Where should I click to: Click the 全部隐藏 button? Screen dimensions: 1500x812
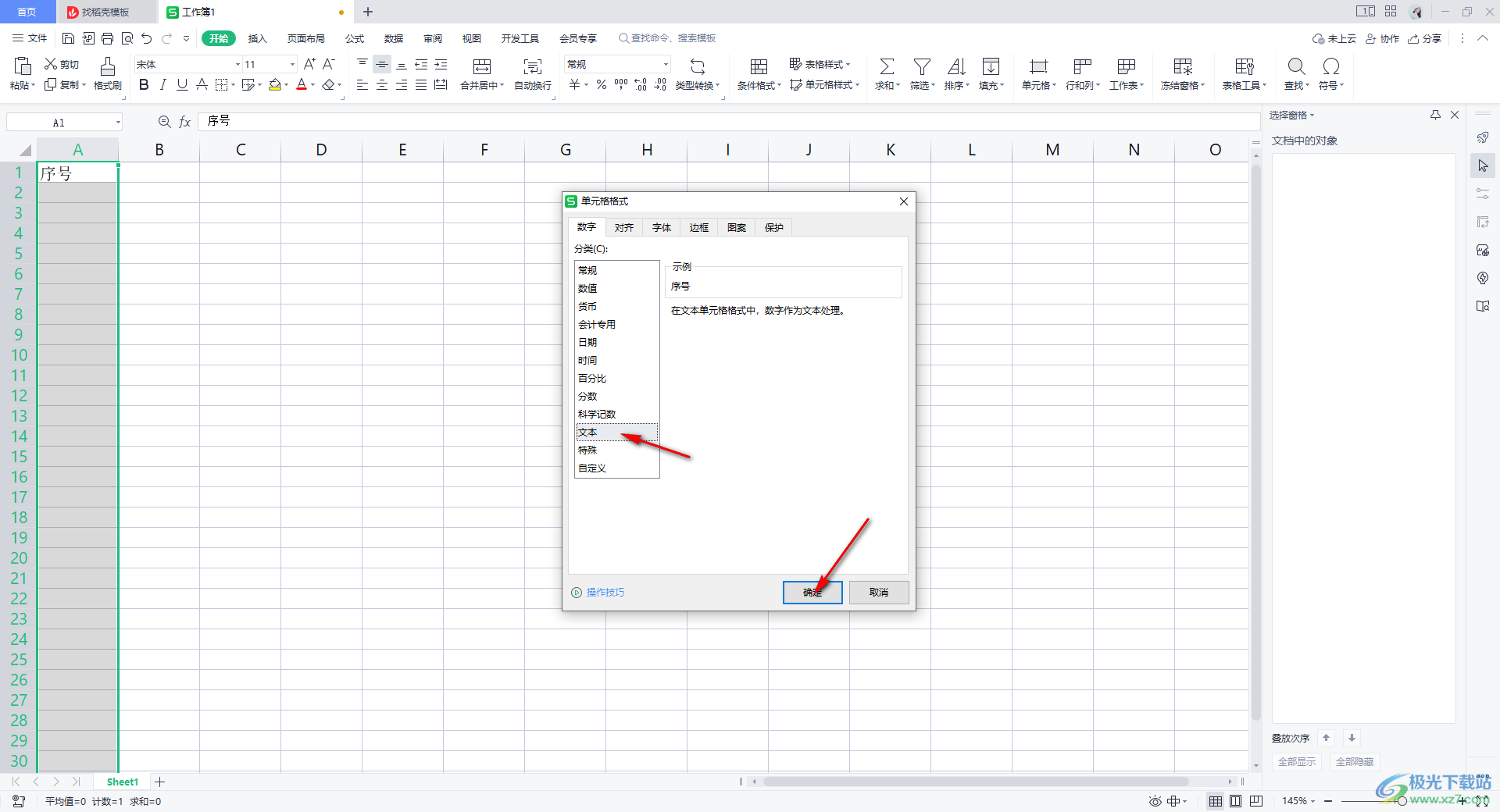(1354, 761)
